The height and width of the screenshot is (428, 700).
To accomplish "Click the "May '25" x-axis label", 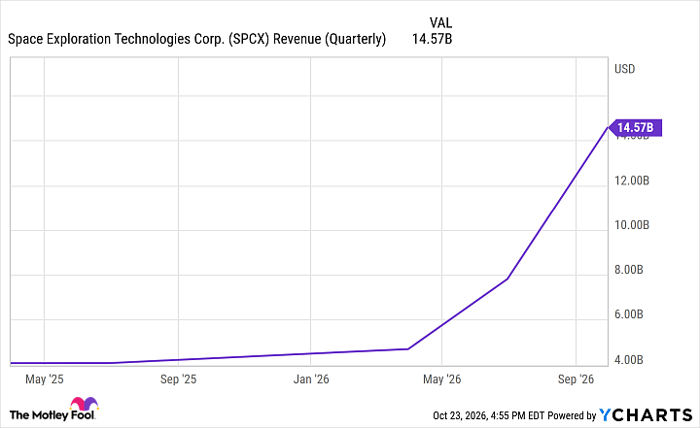I will click(x=44, y=379).
